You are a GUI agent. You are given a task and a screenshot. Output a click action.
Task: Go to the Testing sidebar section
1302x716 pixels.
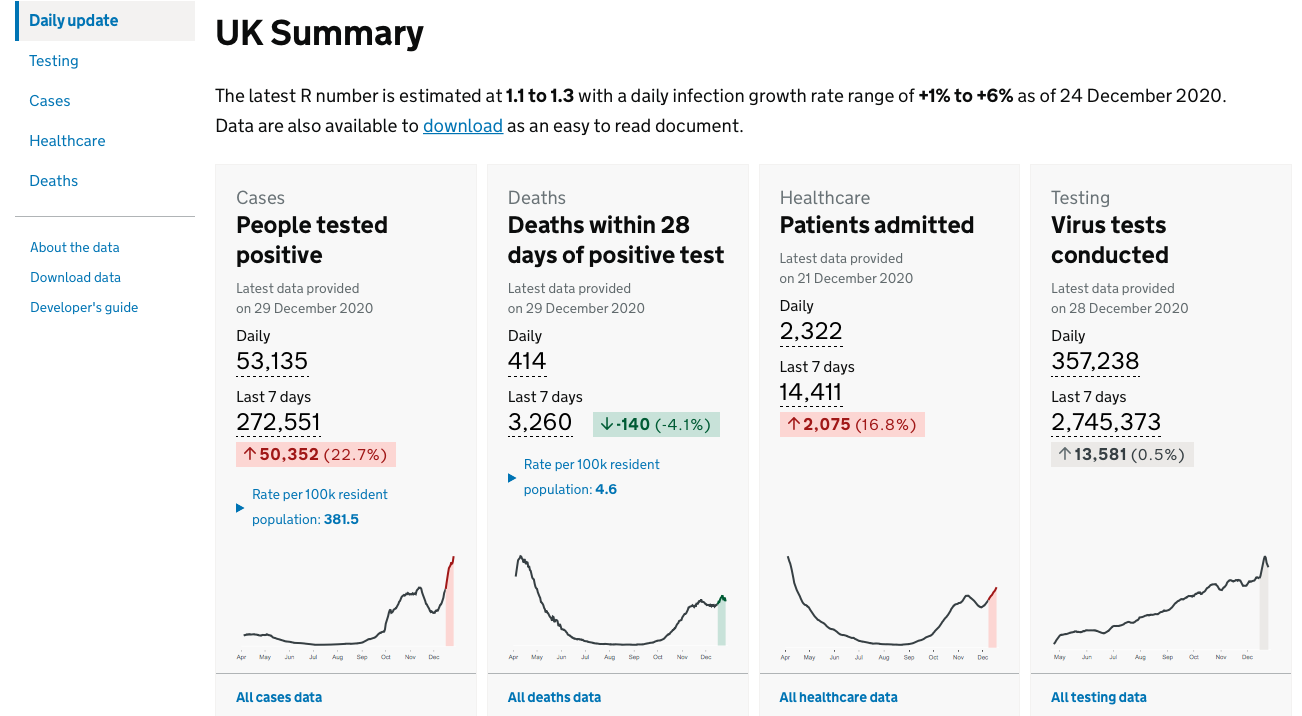(54, 61)
